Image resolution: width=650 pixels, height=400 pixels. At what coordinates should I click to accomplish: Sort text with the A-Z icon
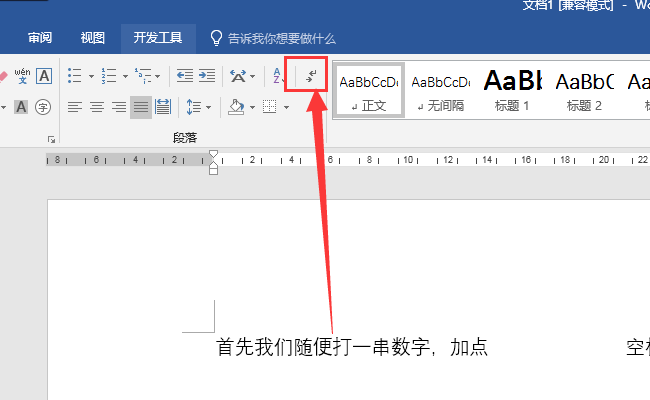278,76
